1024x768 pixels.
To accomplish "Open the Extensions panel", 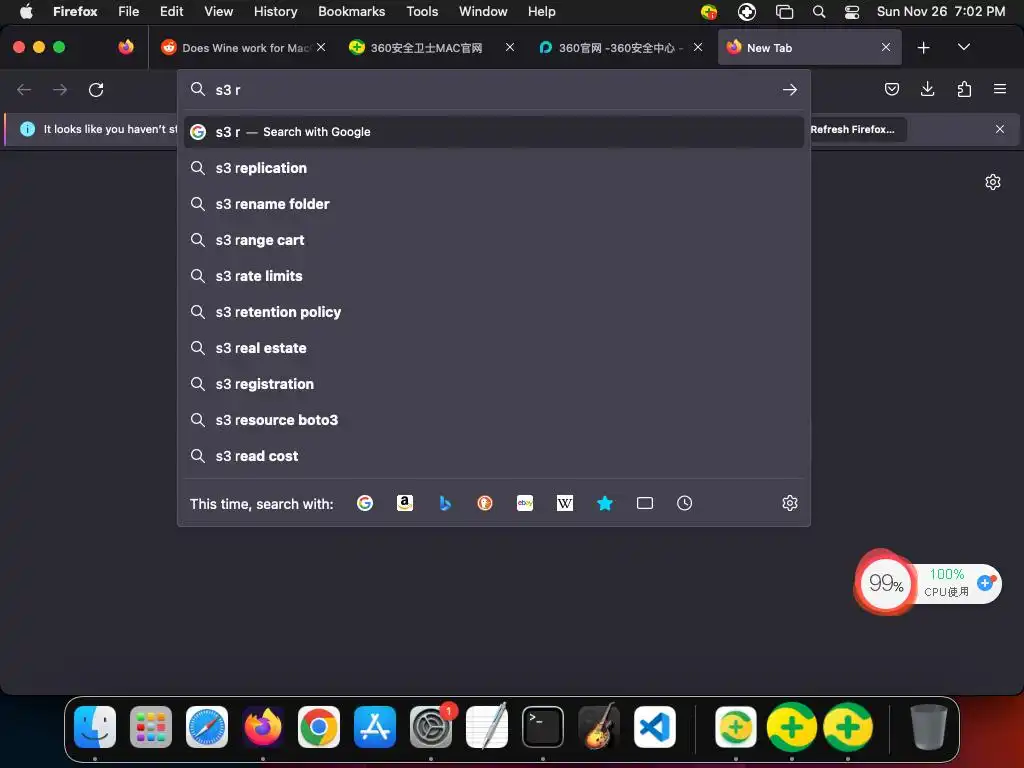I will click(x=964, y=89).
